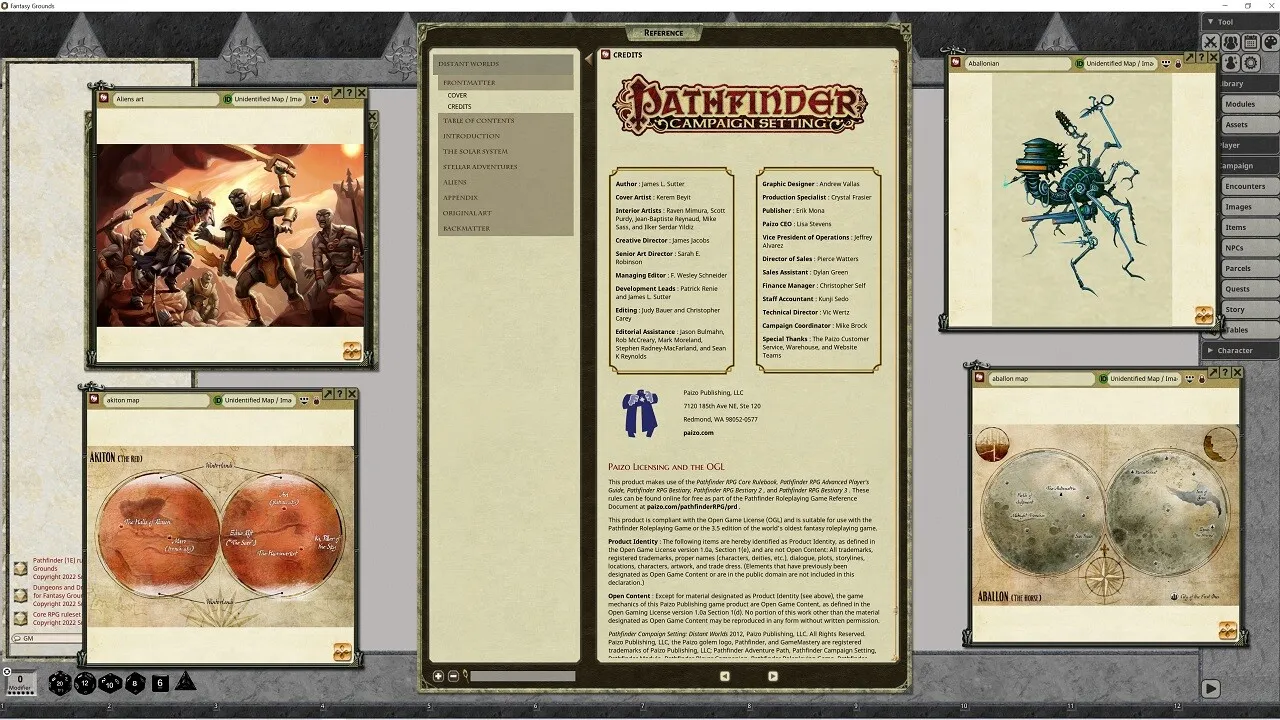Click image toolbar icon in akiton map window

point(342,651)
